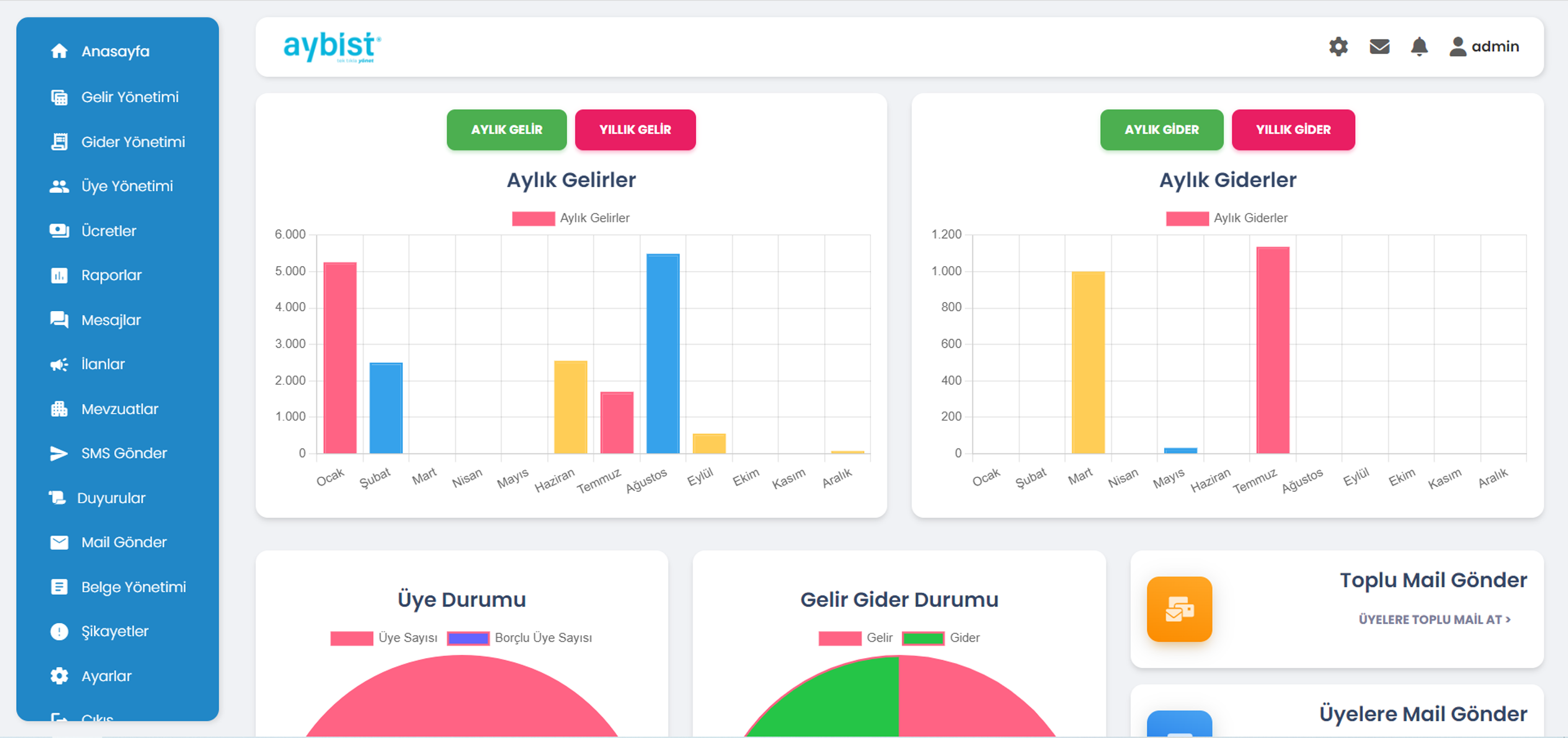Click the Haziran bar in Aylık Gelirler
Image resolution: width=1568 pixels, height=738 pixels.
(571, 407)
